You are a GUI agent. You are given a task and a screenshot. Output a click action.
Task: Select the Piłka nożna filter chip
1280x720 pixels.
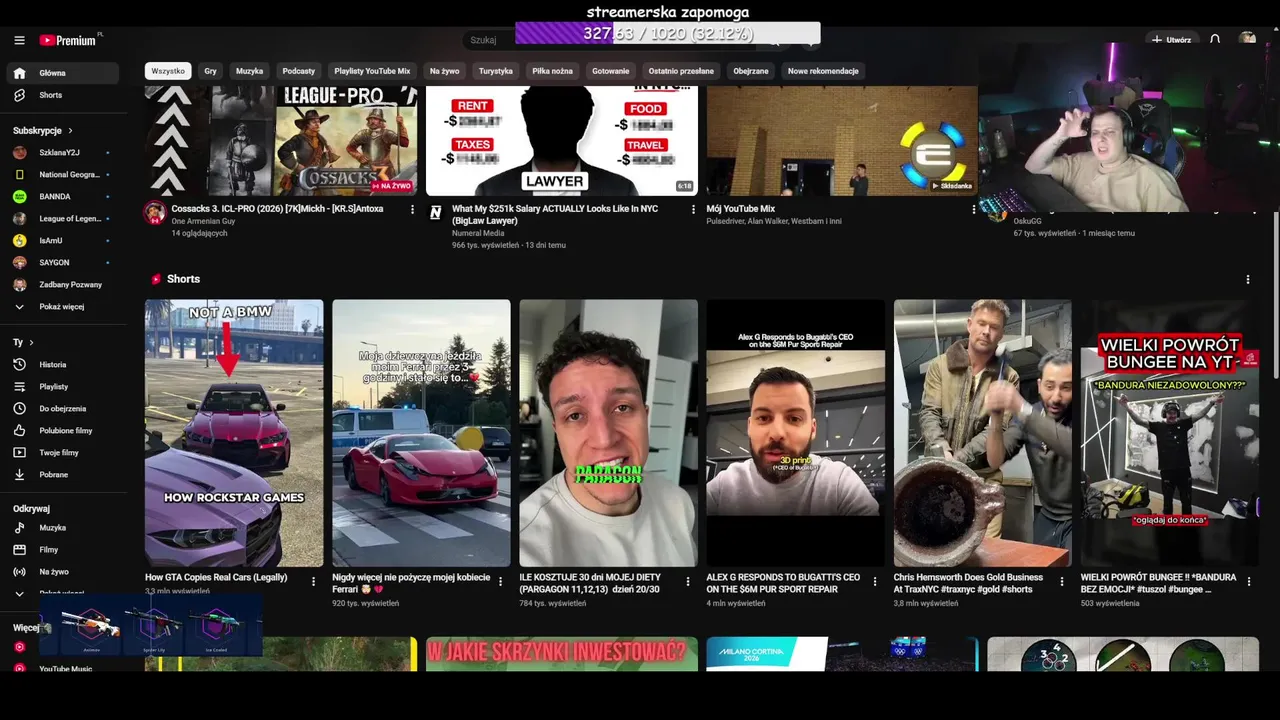click(552, 71)
